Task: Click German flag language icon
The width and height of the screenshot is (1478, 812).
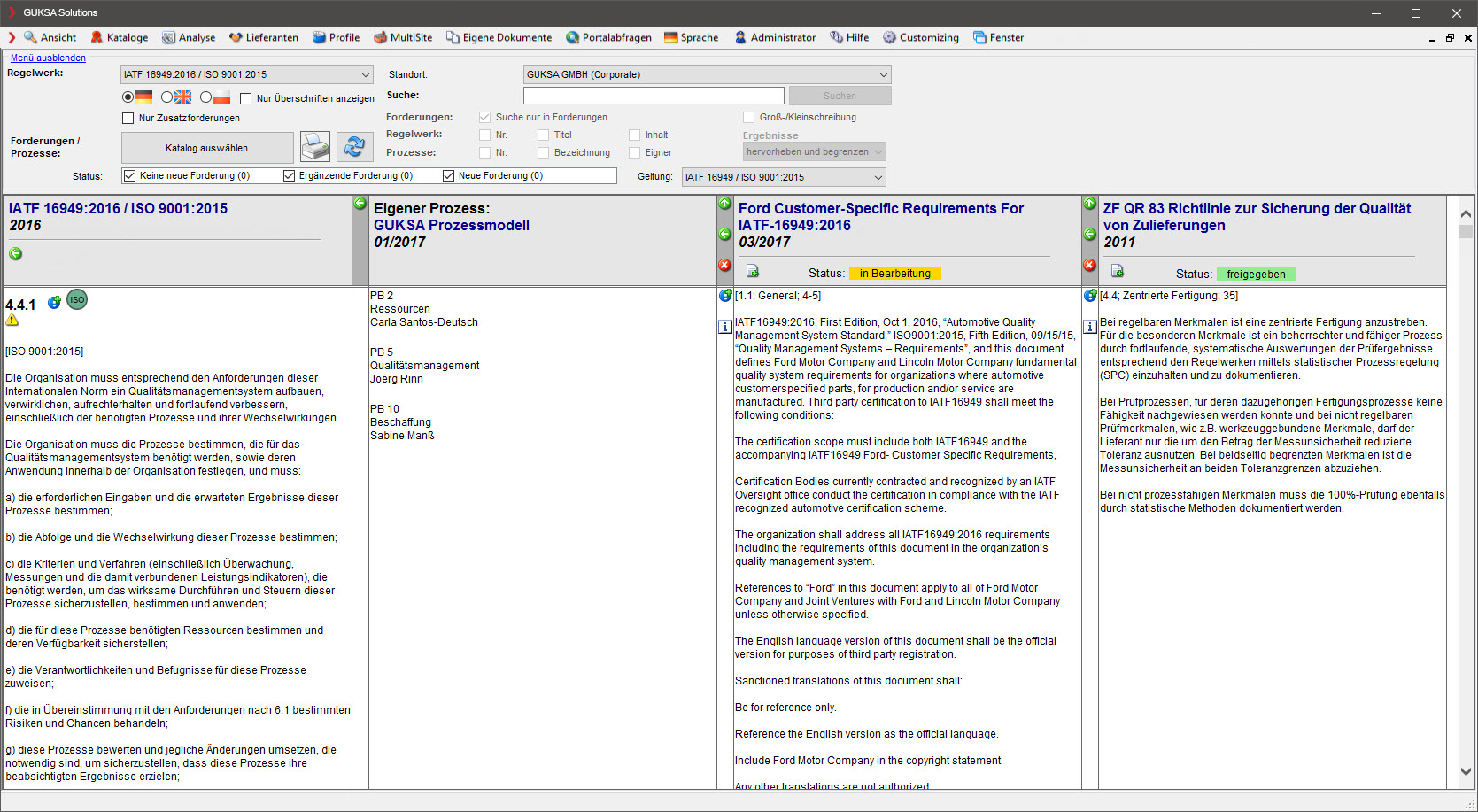Action: [x=143, y=97]
